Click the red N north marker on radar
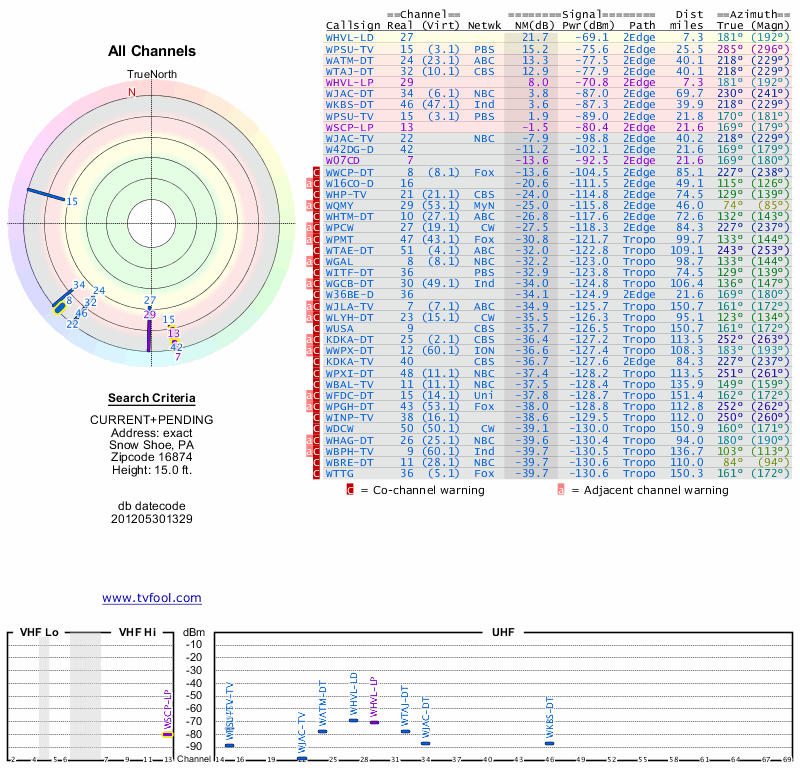Viewport: 800px width, 768px height. click(130, 92)
